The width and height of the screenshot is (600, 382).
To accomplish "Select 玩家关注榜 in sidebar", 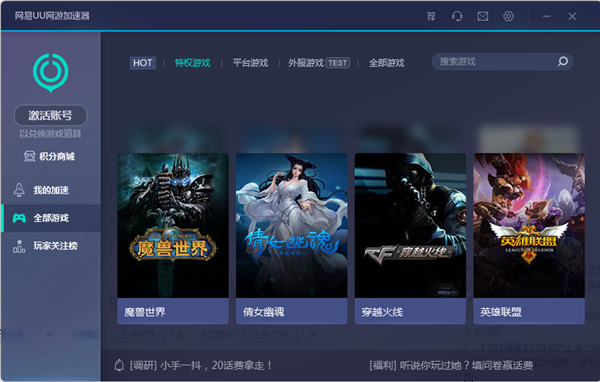I will click(51, 246).
